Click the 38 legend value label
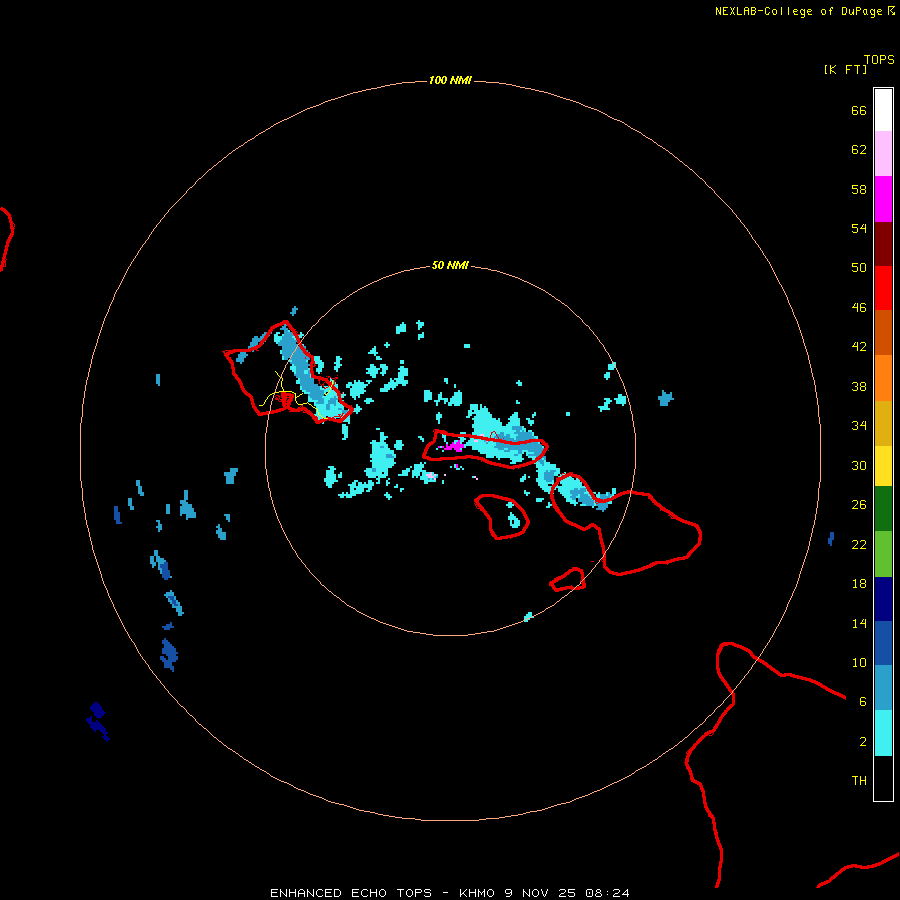 859,387
